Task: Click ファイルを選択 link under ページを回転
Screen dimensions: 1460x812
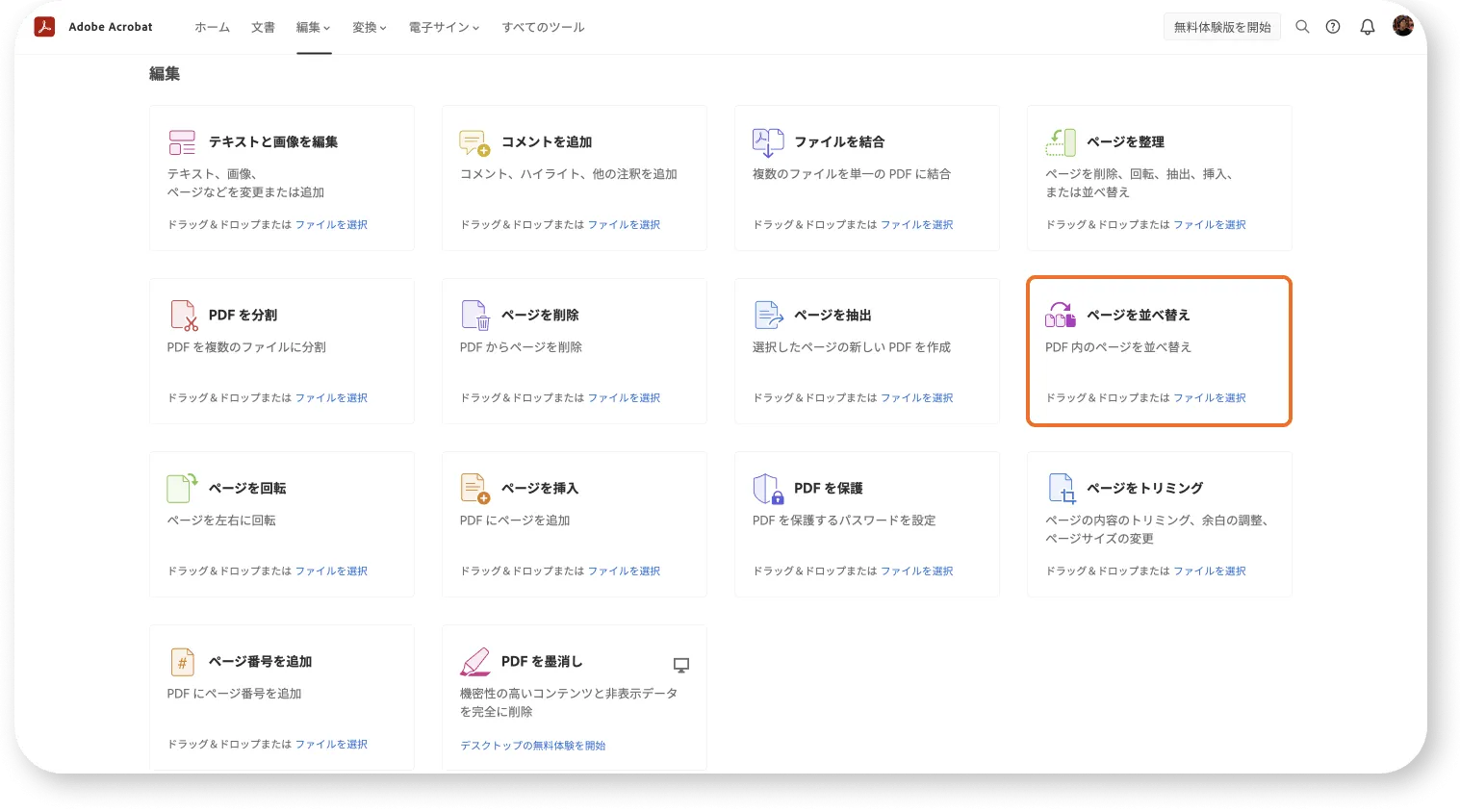Action: (x=331, y=571)
